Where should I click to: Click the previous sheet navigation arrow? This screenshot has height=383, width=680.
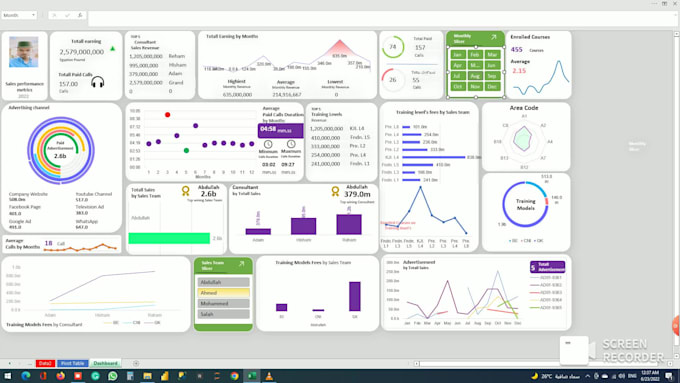tap(10, 363)
